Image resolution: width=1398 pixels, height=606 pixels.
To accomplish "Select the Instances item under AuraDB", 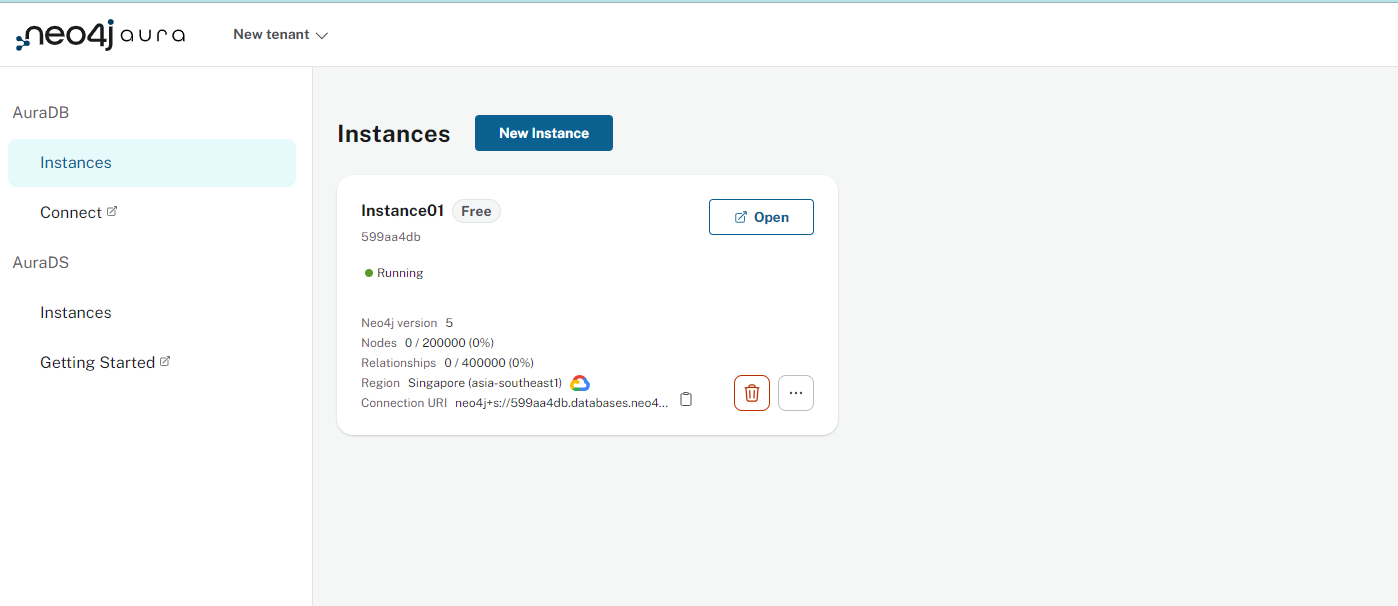I will click(x=75, y=162).
